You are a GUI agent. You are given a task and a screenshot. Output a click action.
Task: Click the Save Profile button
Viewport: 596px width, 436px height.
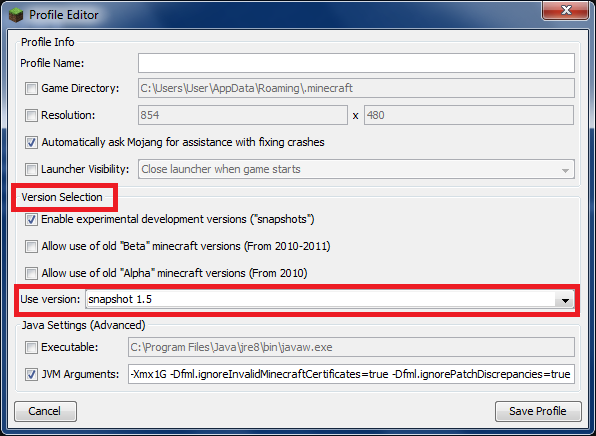pyautogui.click(x=538, y=411)
